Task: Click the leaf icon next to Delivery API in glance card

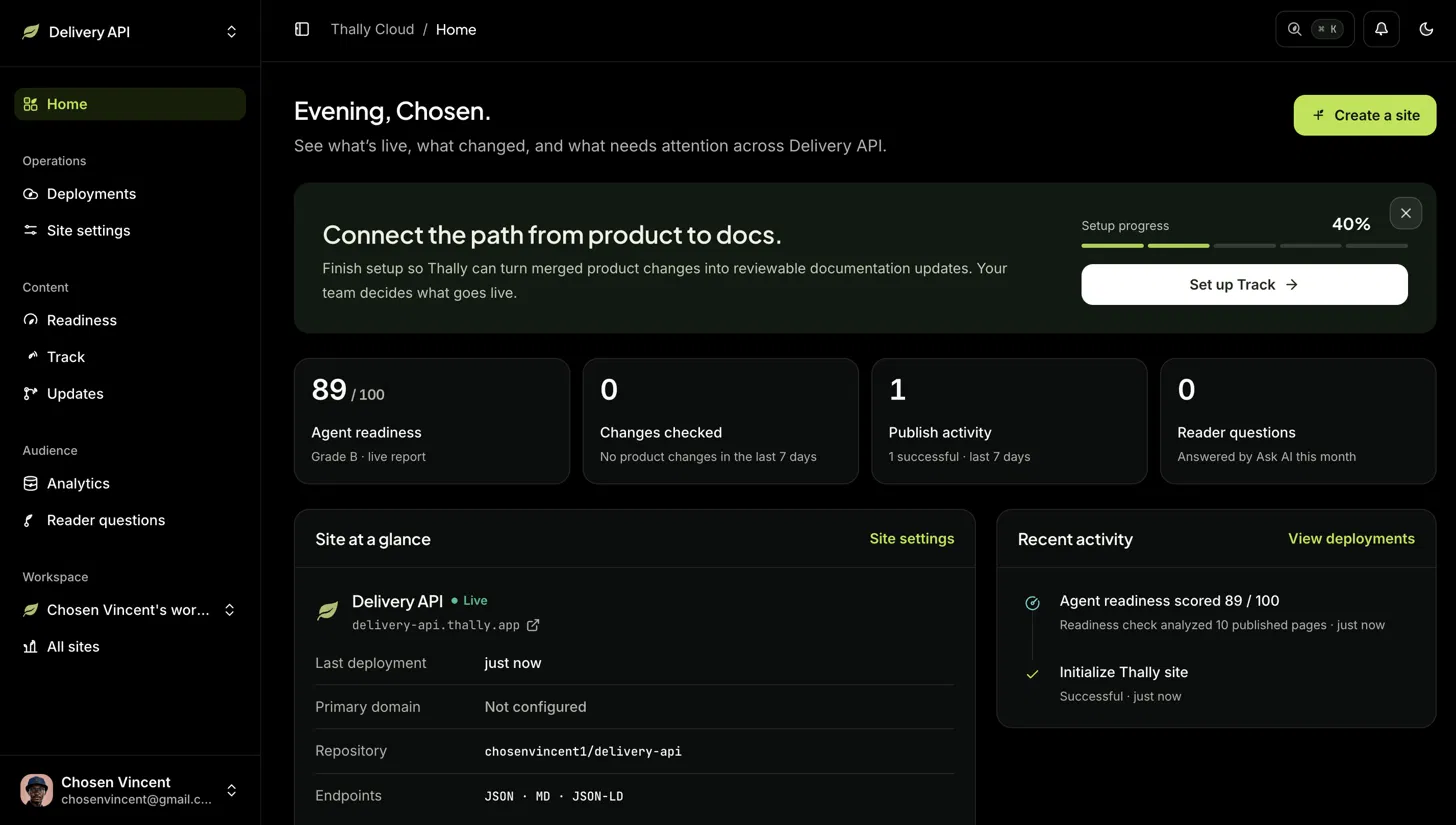Action: tap(327, 611)
